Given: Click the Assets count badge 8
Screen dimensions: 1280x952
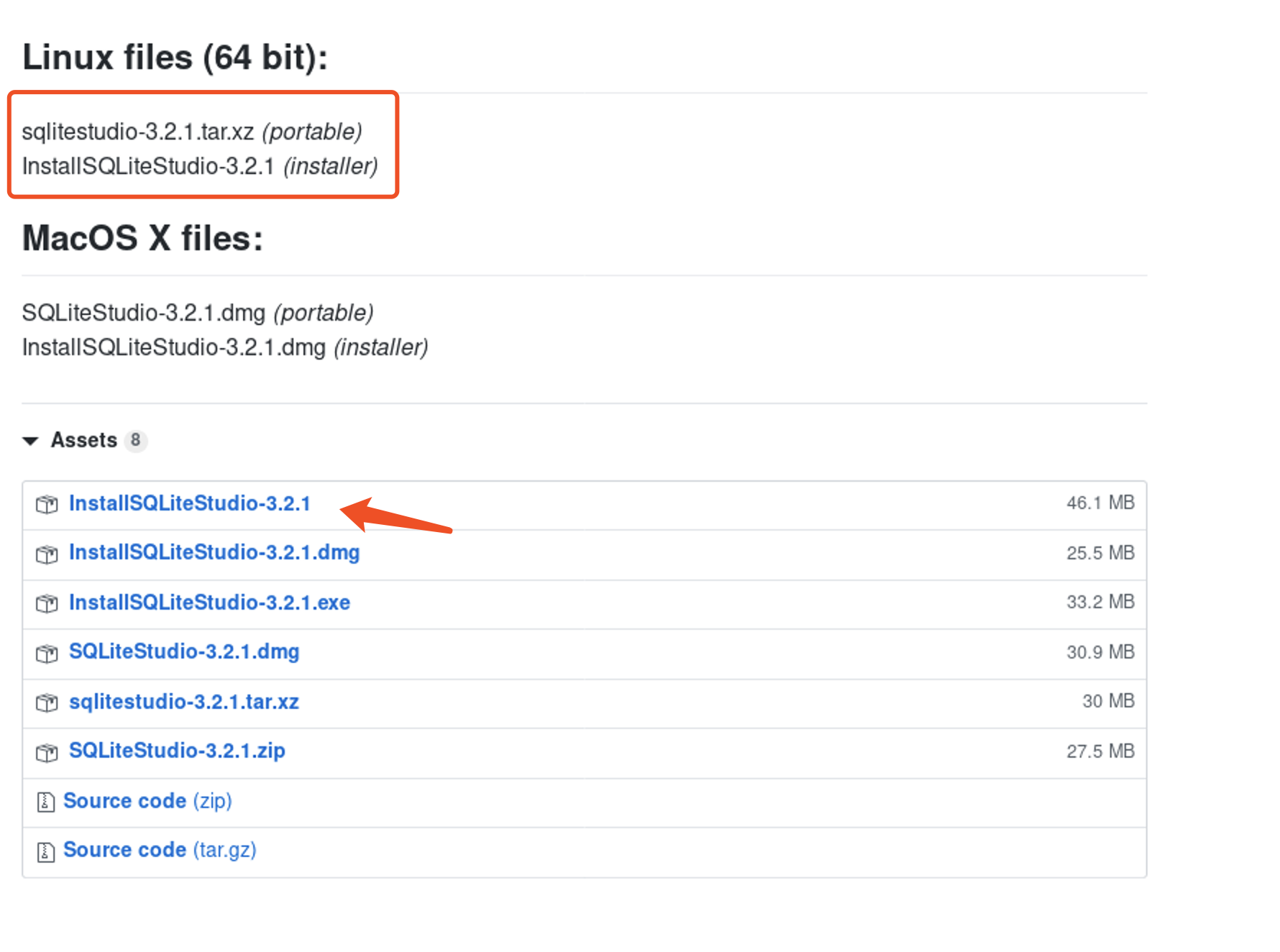Looking at the screenshot, I should point(135,440).
